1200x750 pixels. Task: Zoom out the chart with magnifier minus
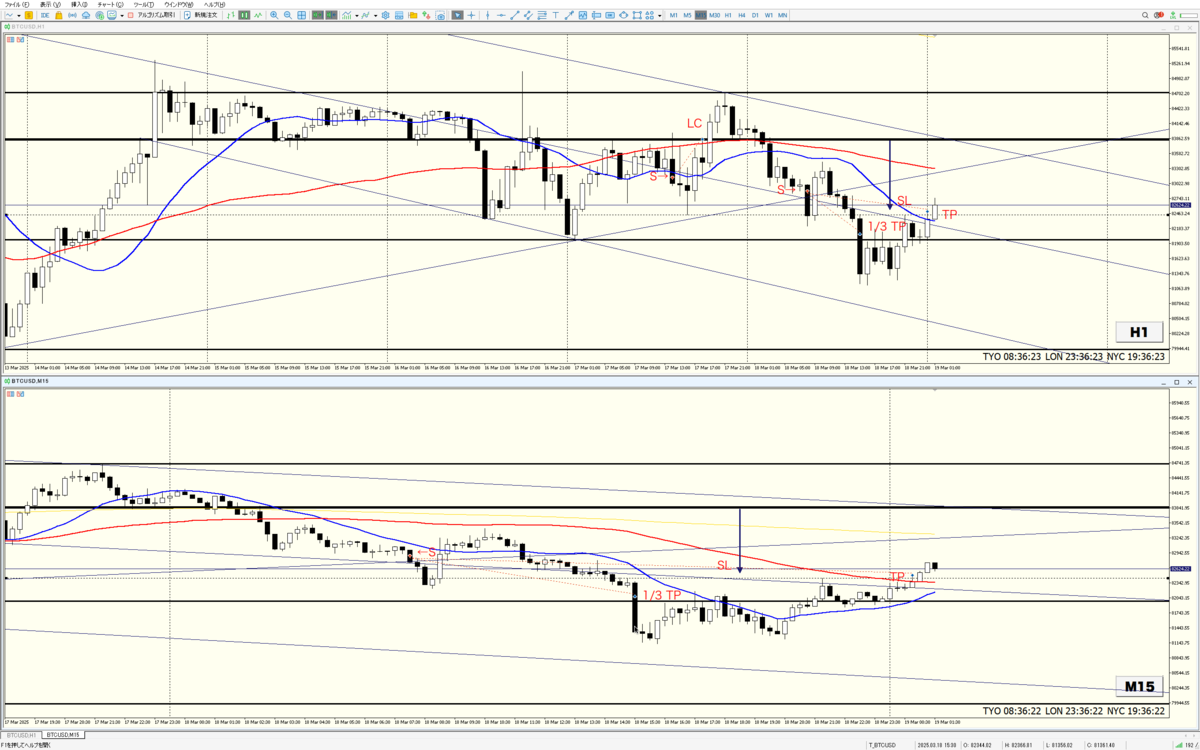[x=288, y=15]
